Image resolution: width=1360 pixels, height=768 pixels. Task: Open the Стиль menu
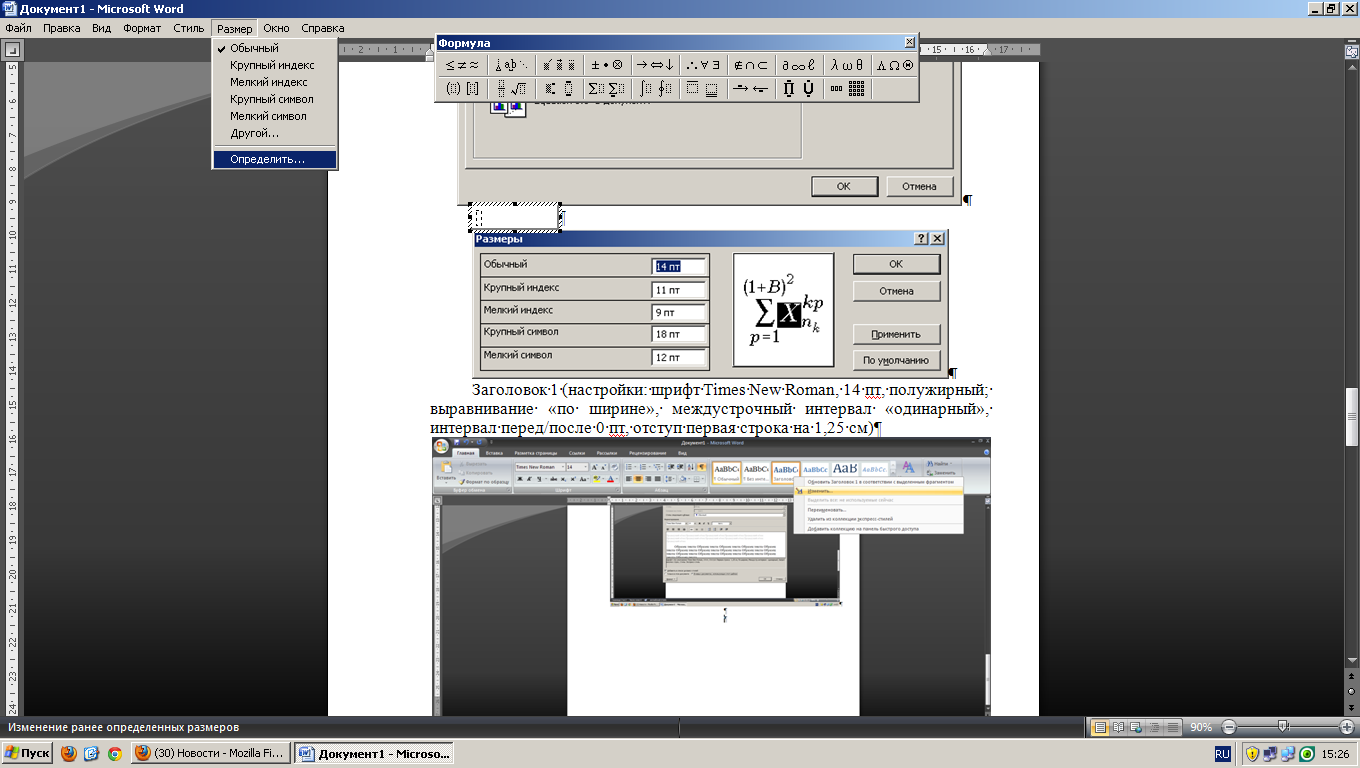(189, 28)
